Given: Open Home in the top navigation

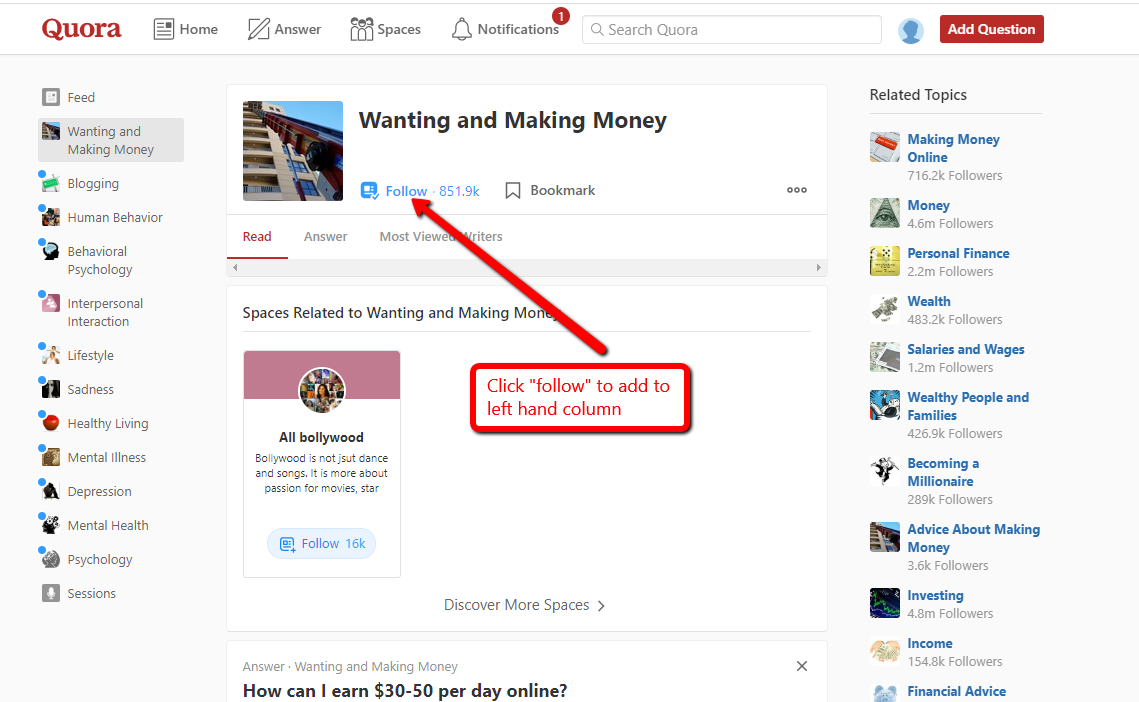Looking at the screenshot, I should point(186,29).
